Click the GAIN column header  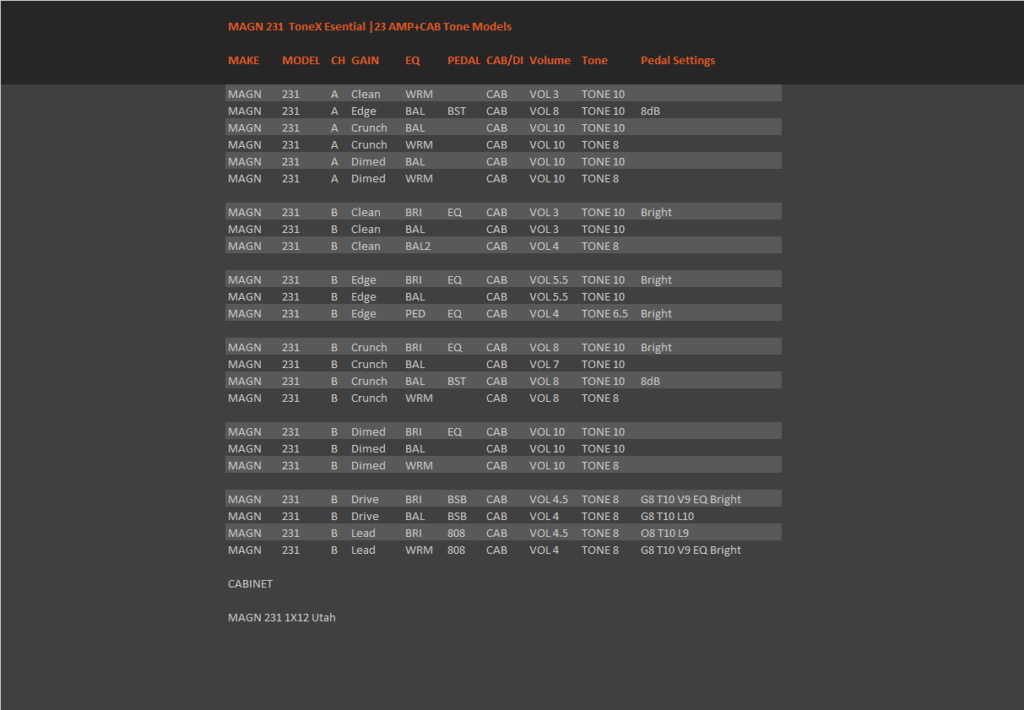click(x=365, y=60)
